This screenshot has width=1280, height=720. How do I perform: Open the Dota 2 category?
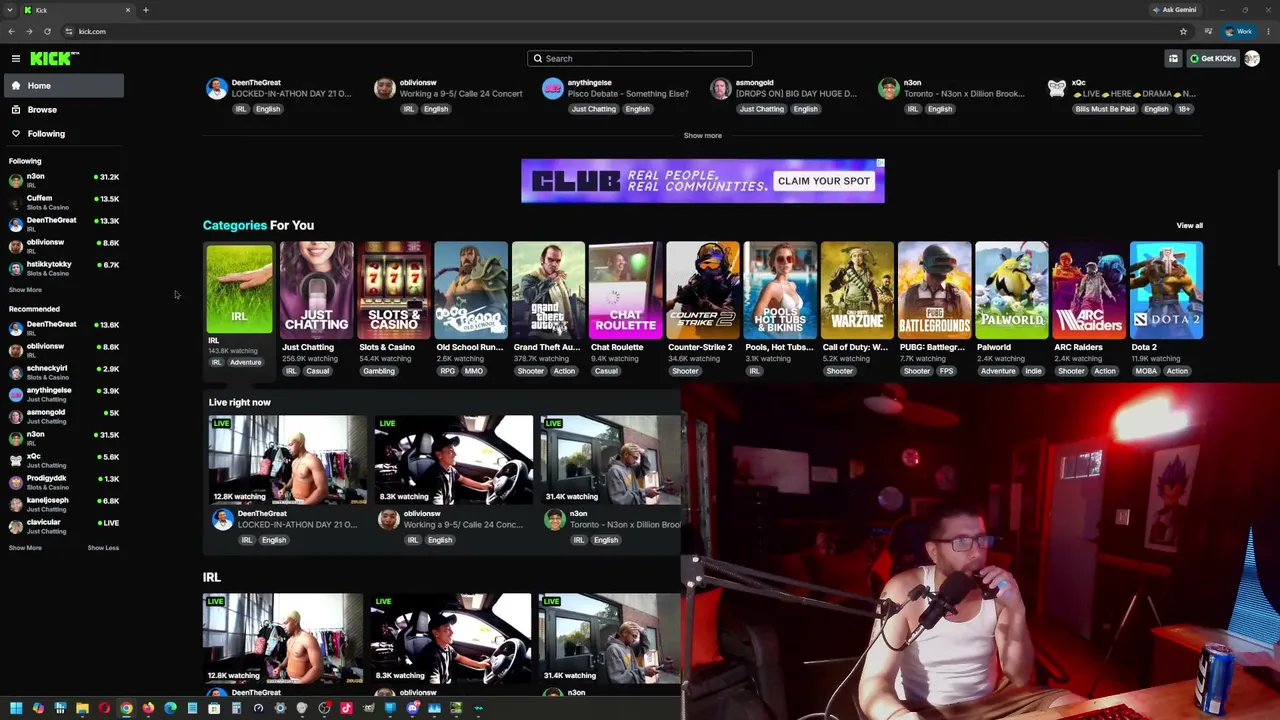(1166, 291)
